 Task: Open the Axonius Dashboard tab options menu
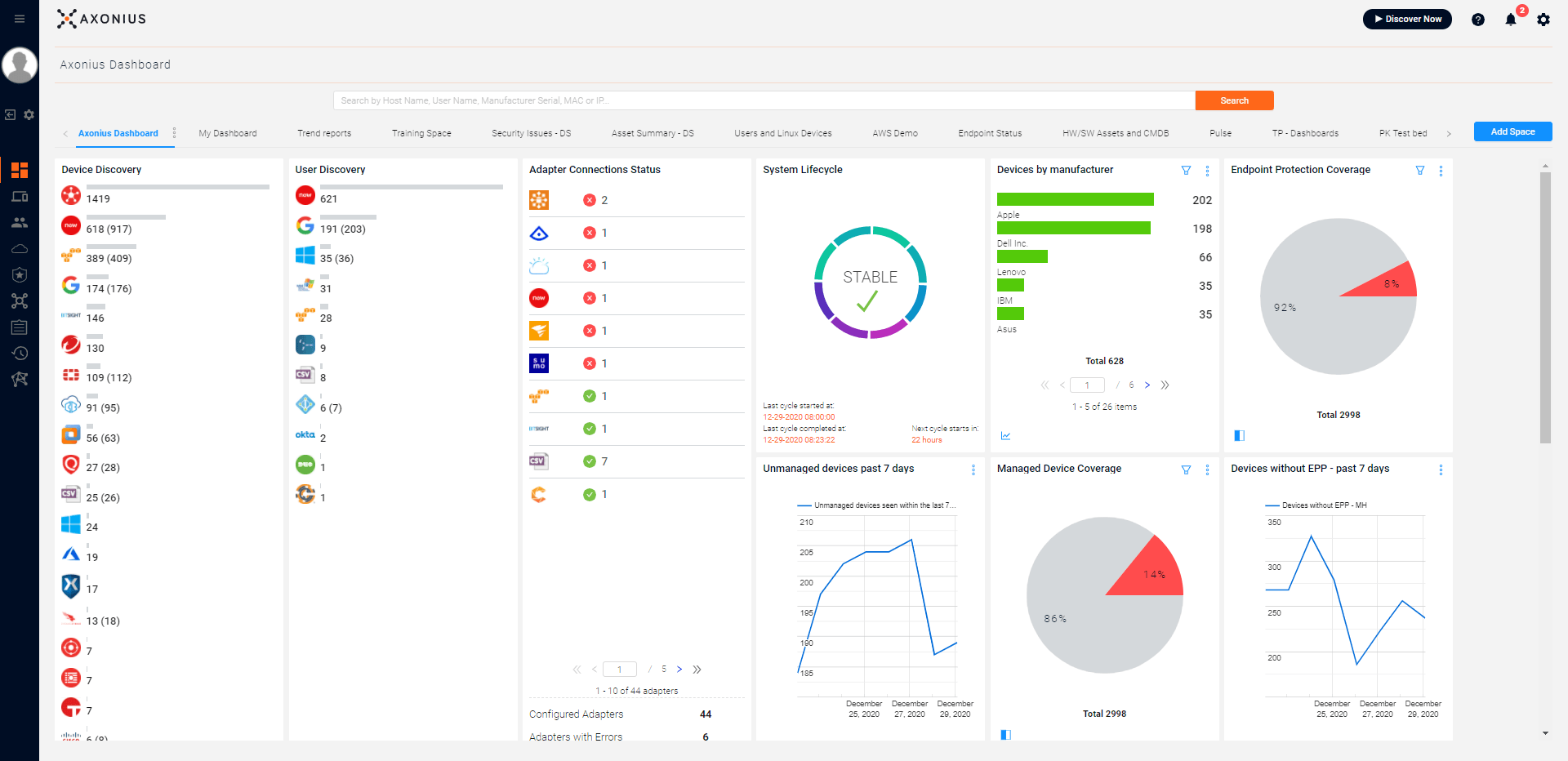[174, 133]
